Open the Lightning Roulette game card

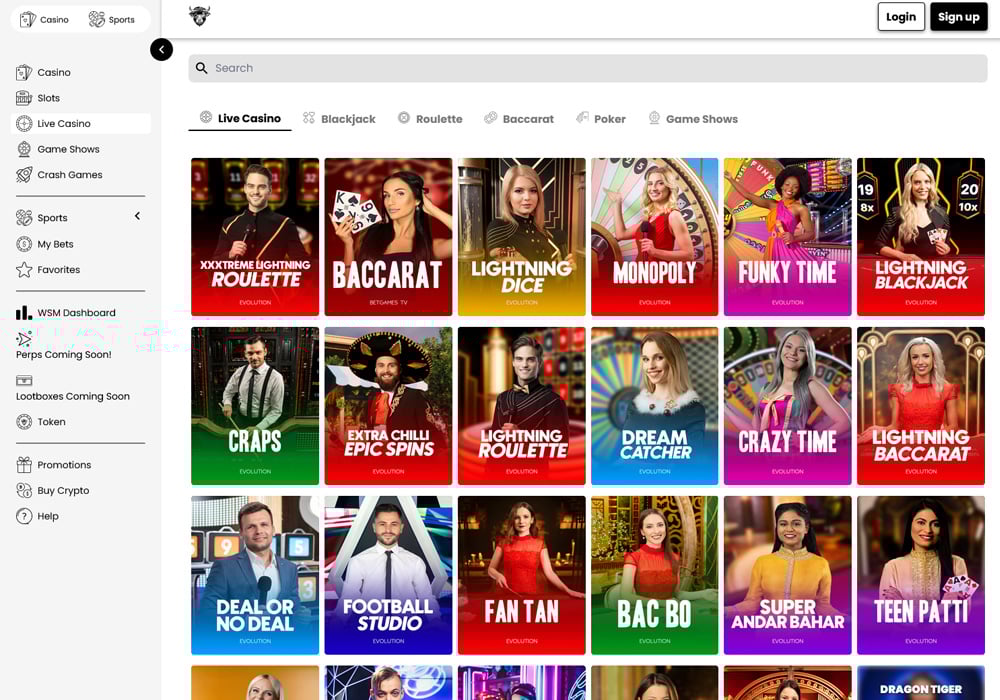click(522, 406)
